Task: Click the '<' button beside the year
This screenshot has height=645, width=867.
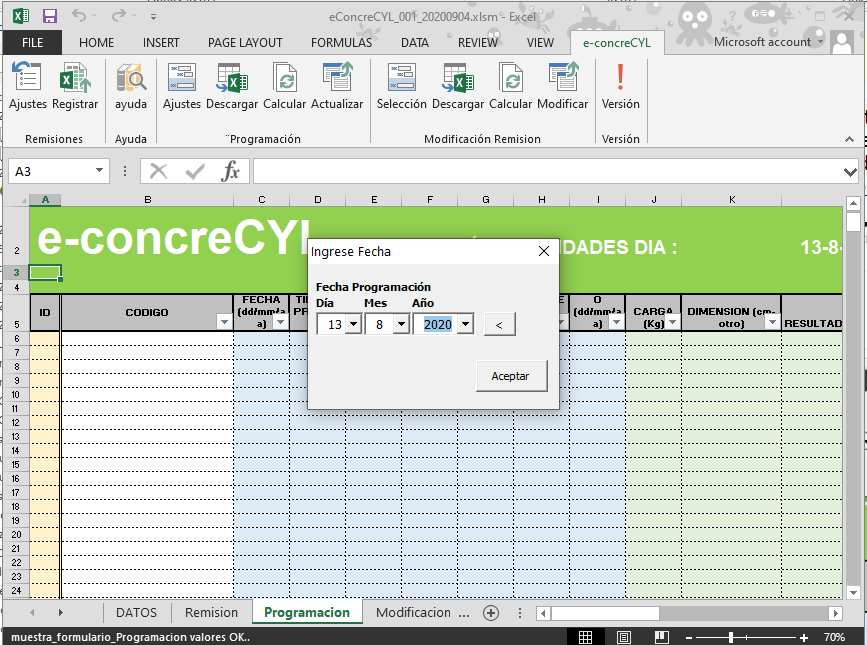Action: [x=499, y=324]
